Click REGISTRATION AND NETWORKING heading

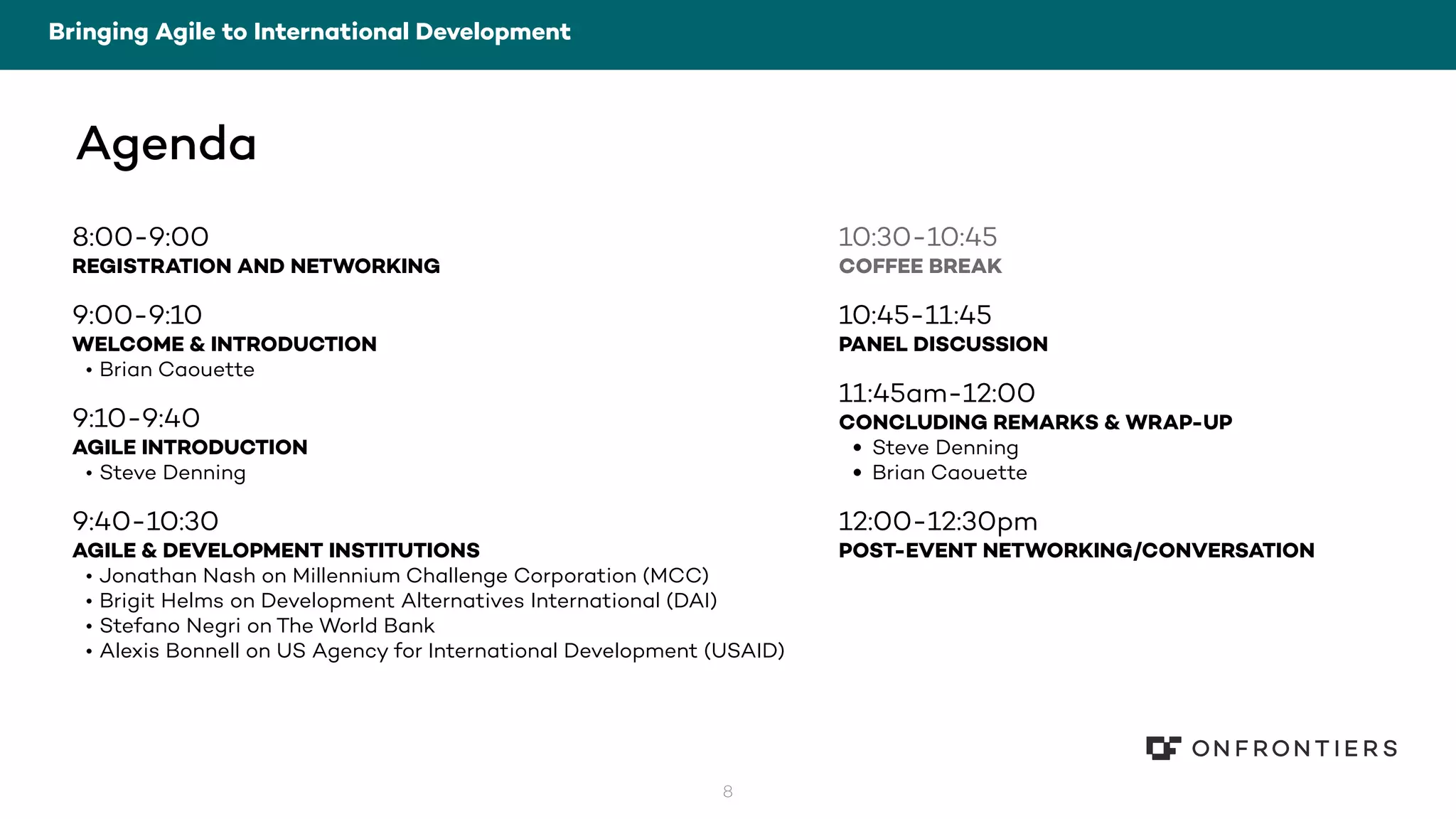point(256,266)
